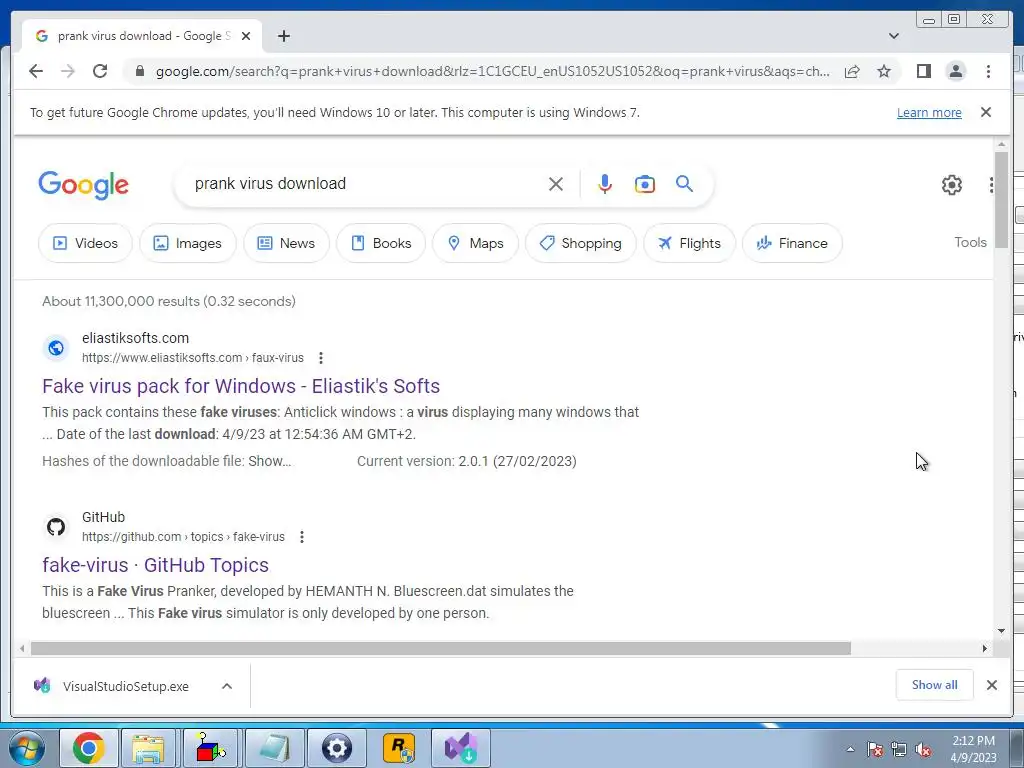Open the gear settings taskbar app
Screen dimensions: 1024x768
(x=337, y=748)
